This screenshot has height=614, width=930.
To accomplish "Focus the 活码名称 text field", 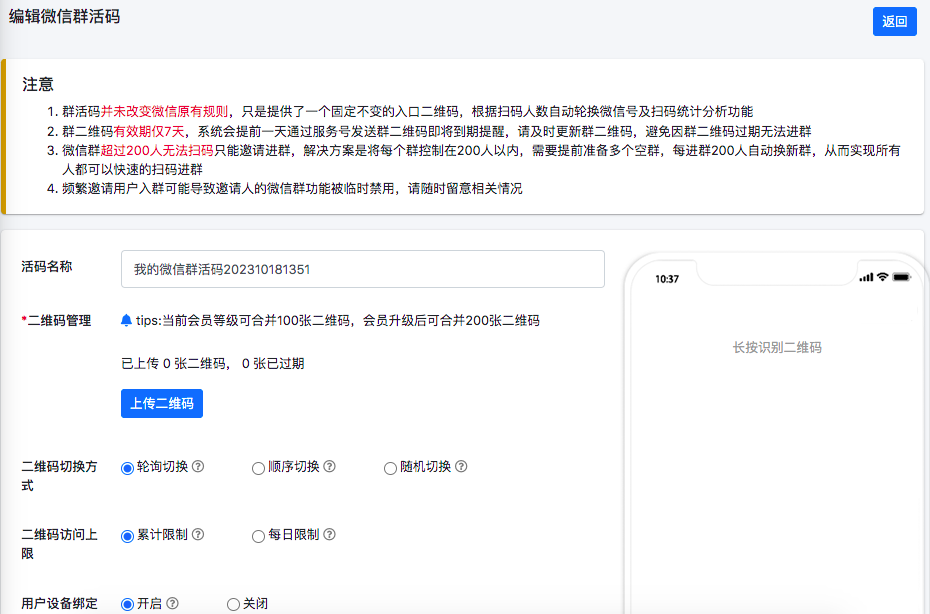I will [362, 269].
